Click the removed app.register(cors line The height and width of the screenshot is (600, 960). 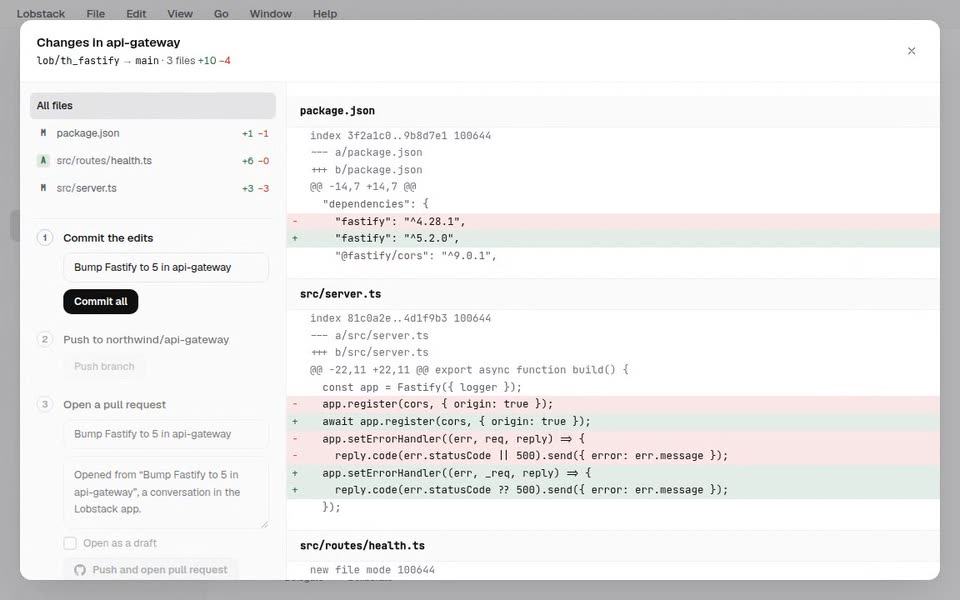click(613, 404)
